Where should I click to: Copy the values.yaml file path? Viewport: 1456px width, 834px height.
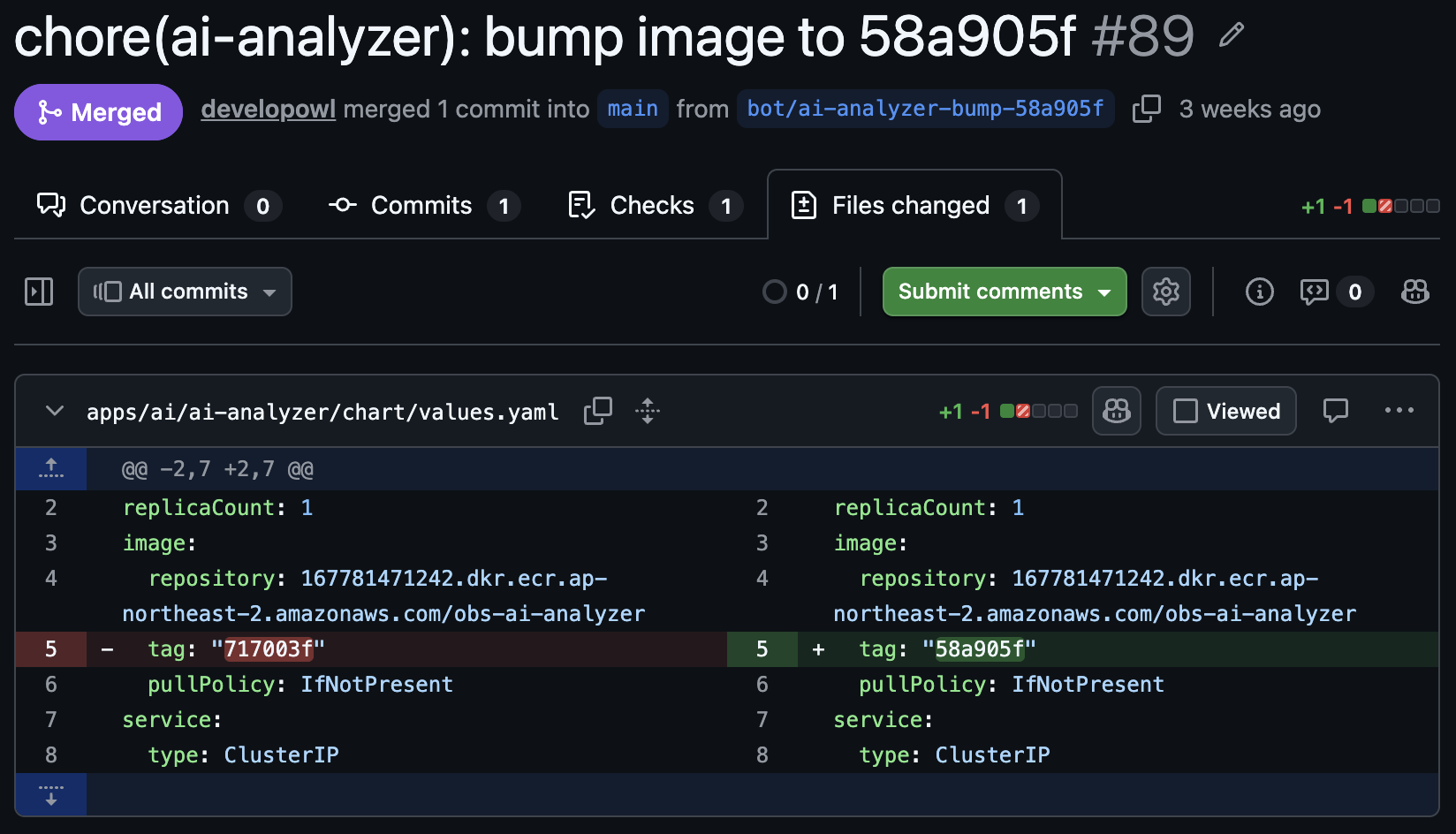pyautogui.click(x=598, y=411)
